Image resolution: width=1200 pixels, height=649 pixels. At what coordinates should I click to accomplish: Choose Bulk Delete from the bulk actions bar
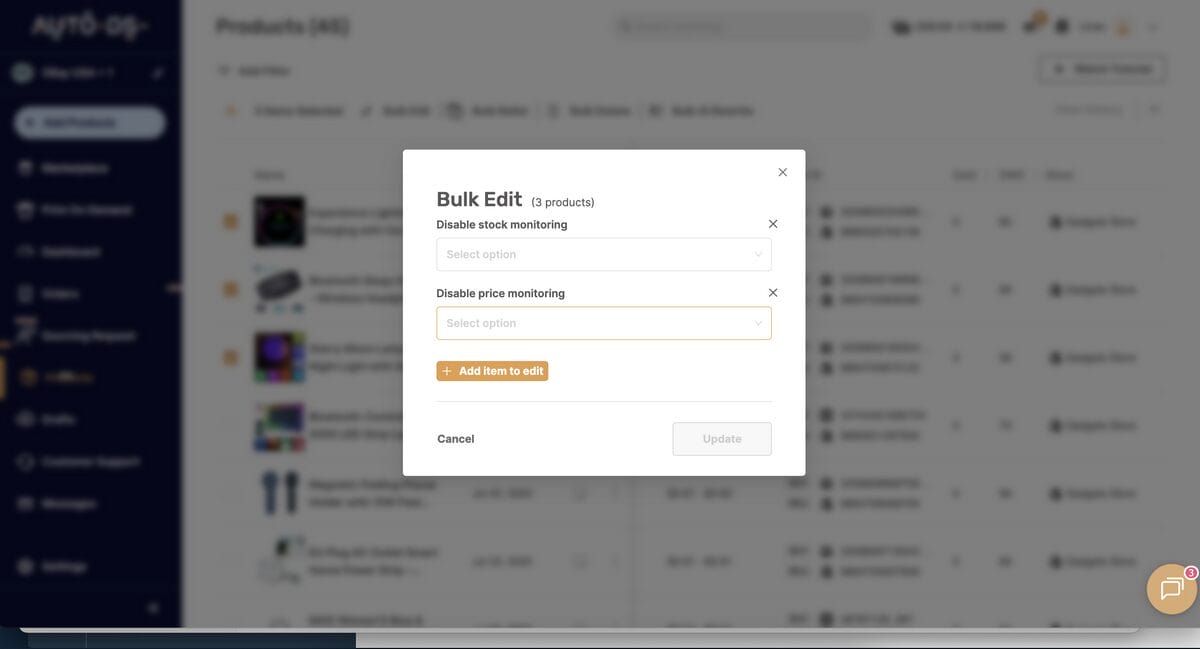point(591,110)
